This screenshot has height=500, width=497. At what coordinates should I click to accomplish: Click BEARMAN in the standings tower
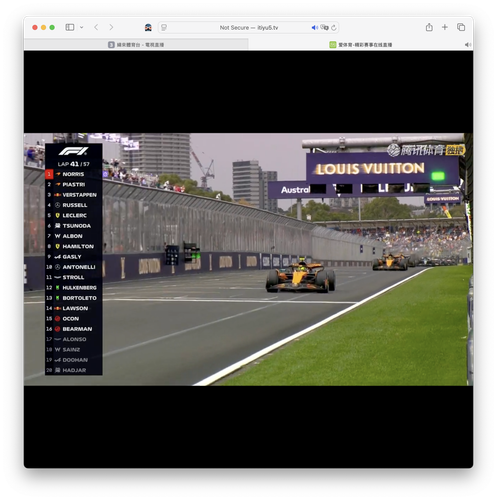click(77, 329)
